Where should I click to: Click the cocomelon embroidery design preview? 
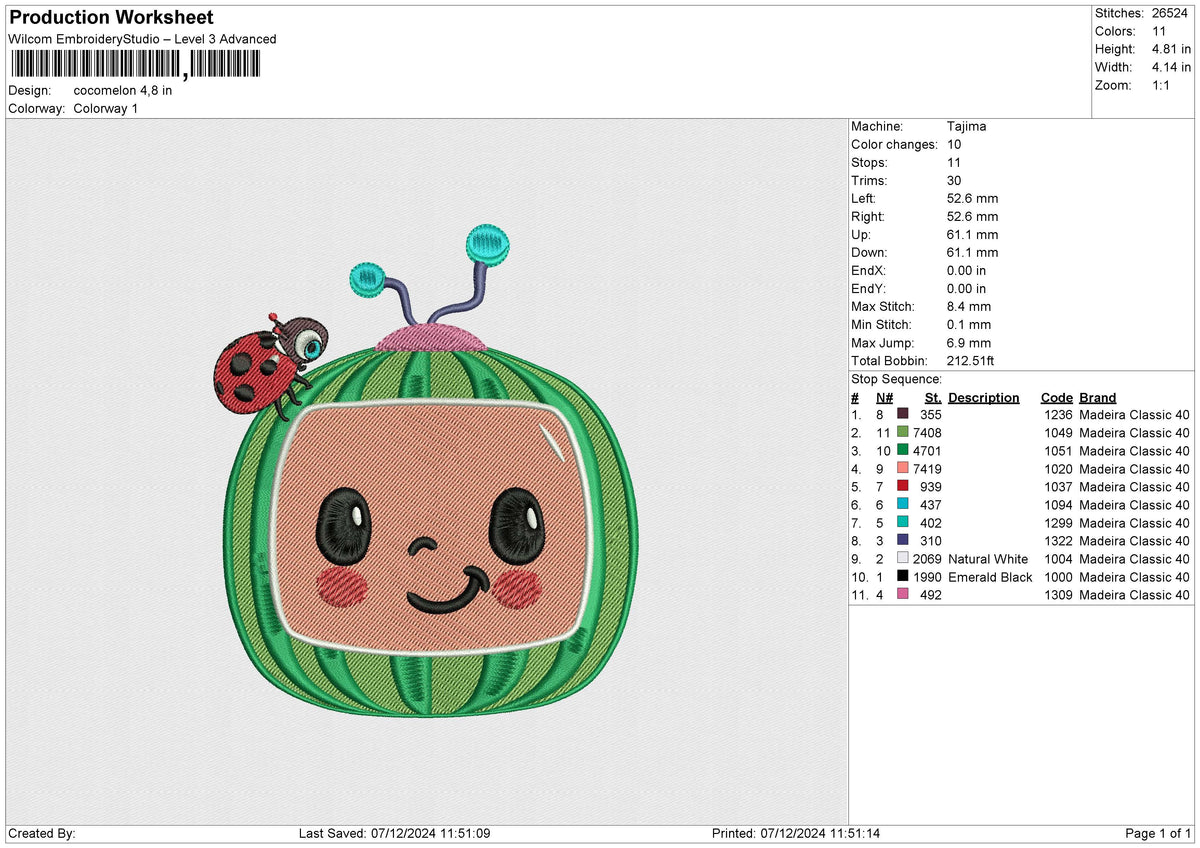click(x=427, y=470)
